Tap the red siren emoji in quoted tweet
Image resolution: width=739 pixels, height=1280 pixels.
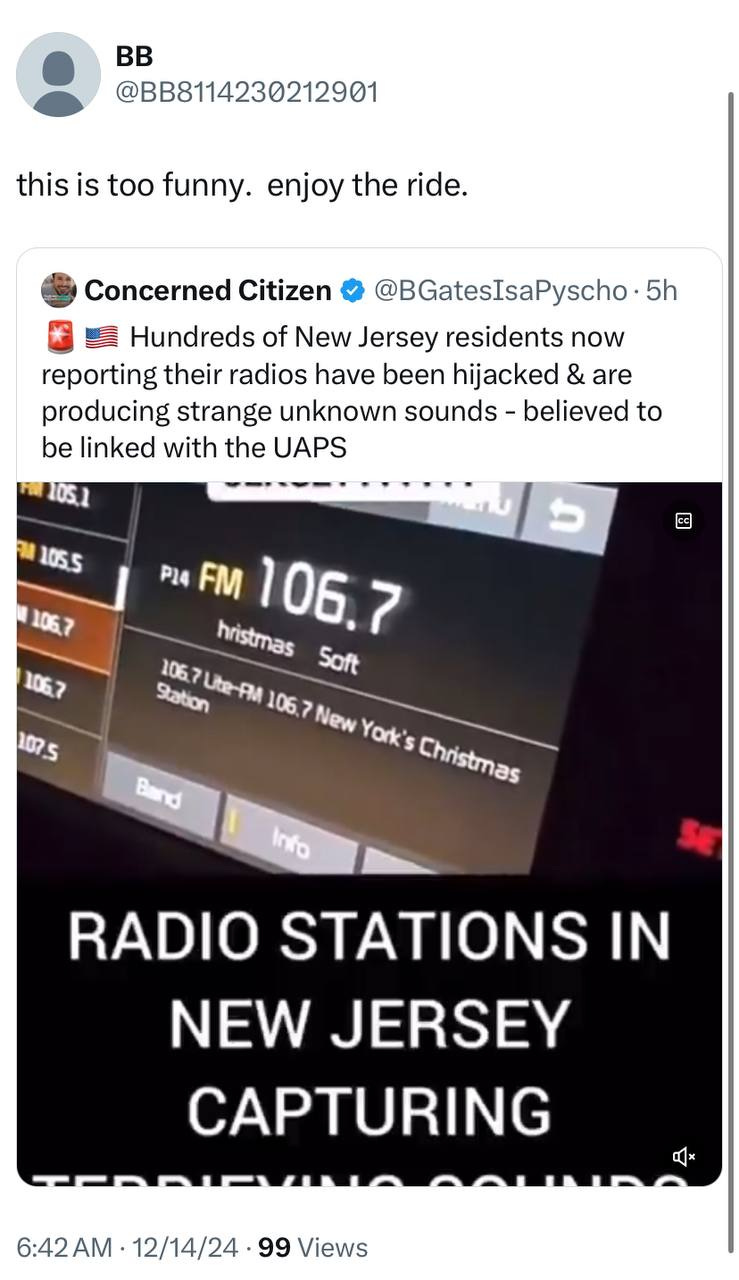[x=59, y=338]
